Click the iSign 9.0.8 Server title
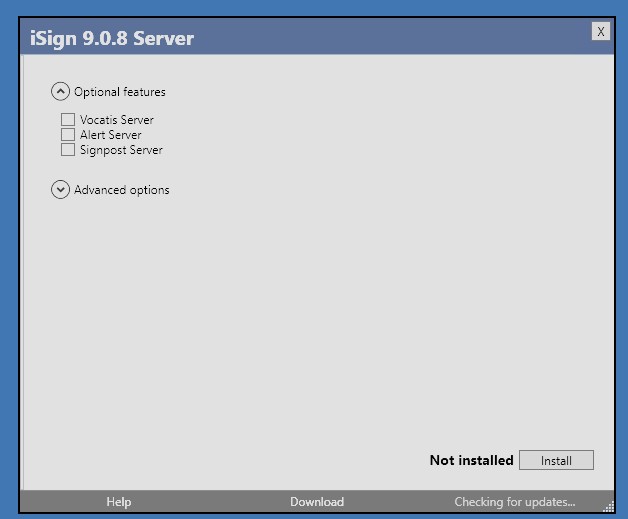Image resolution: width=628 pixels, height=519 pixels. 112,39
